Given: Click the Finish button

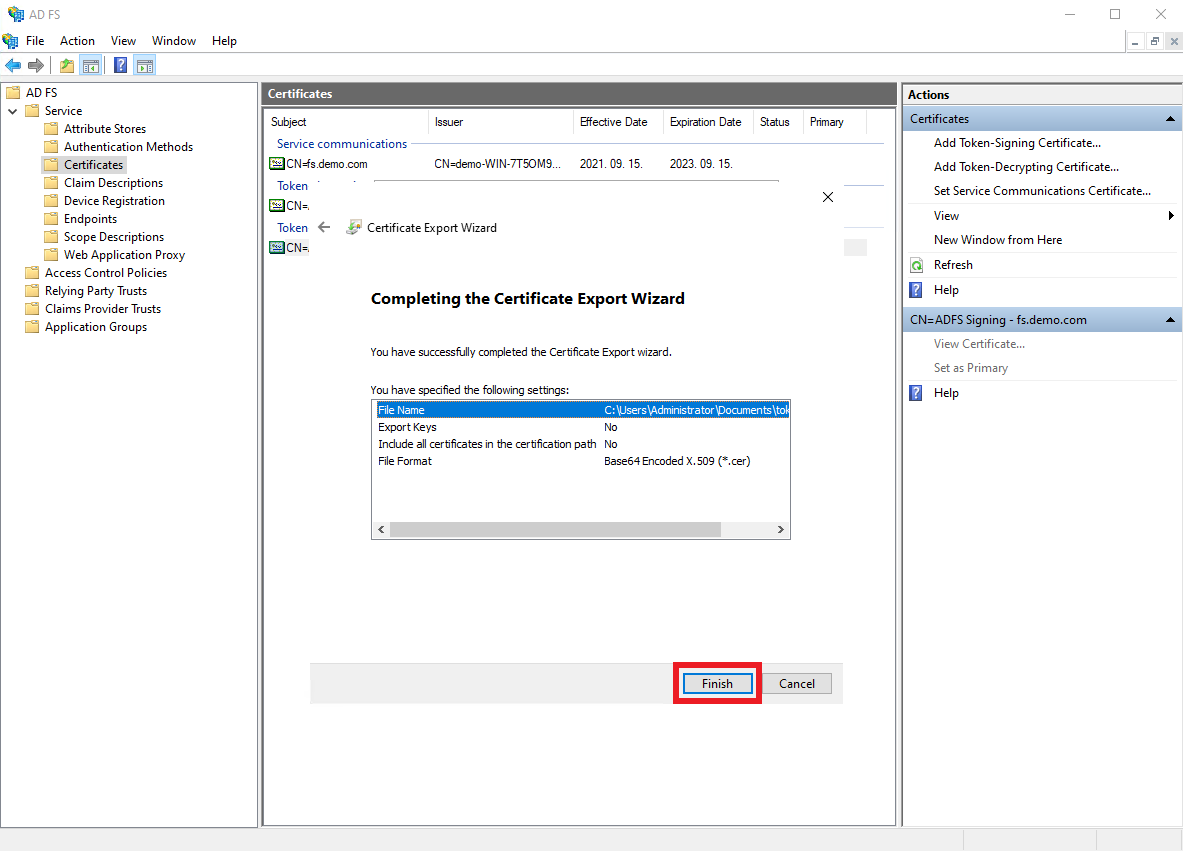Looking at the screenshot, I should pos(717,684).
